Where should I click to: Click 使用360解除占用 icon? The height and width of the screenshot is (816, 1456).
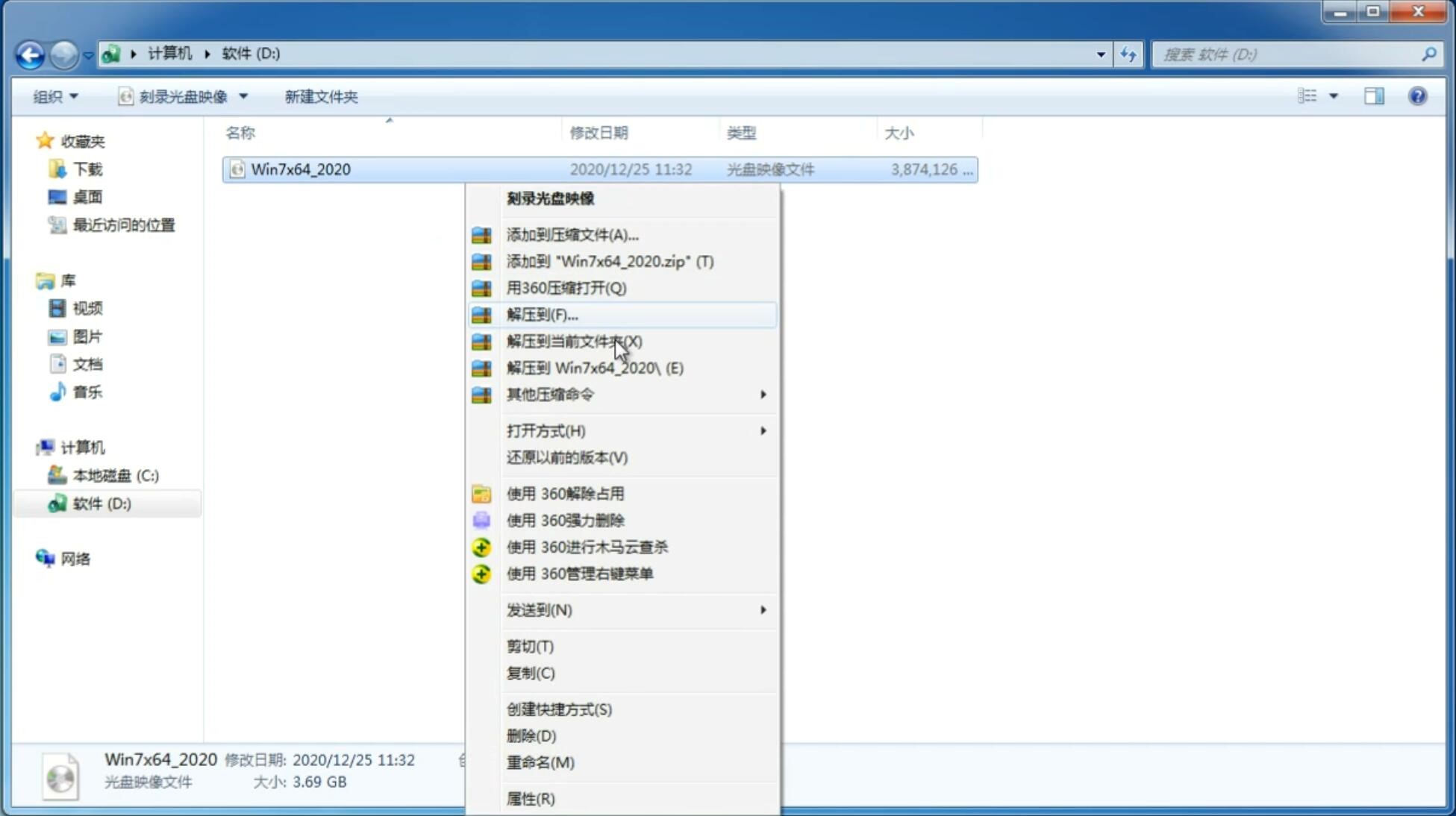coord(482,493)
